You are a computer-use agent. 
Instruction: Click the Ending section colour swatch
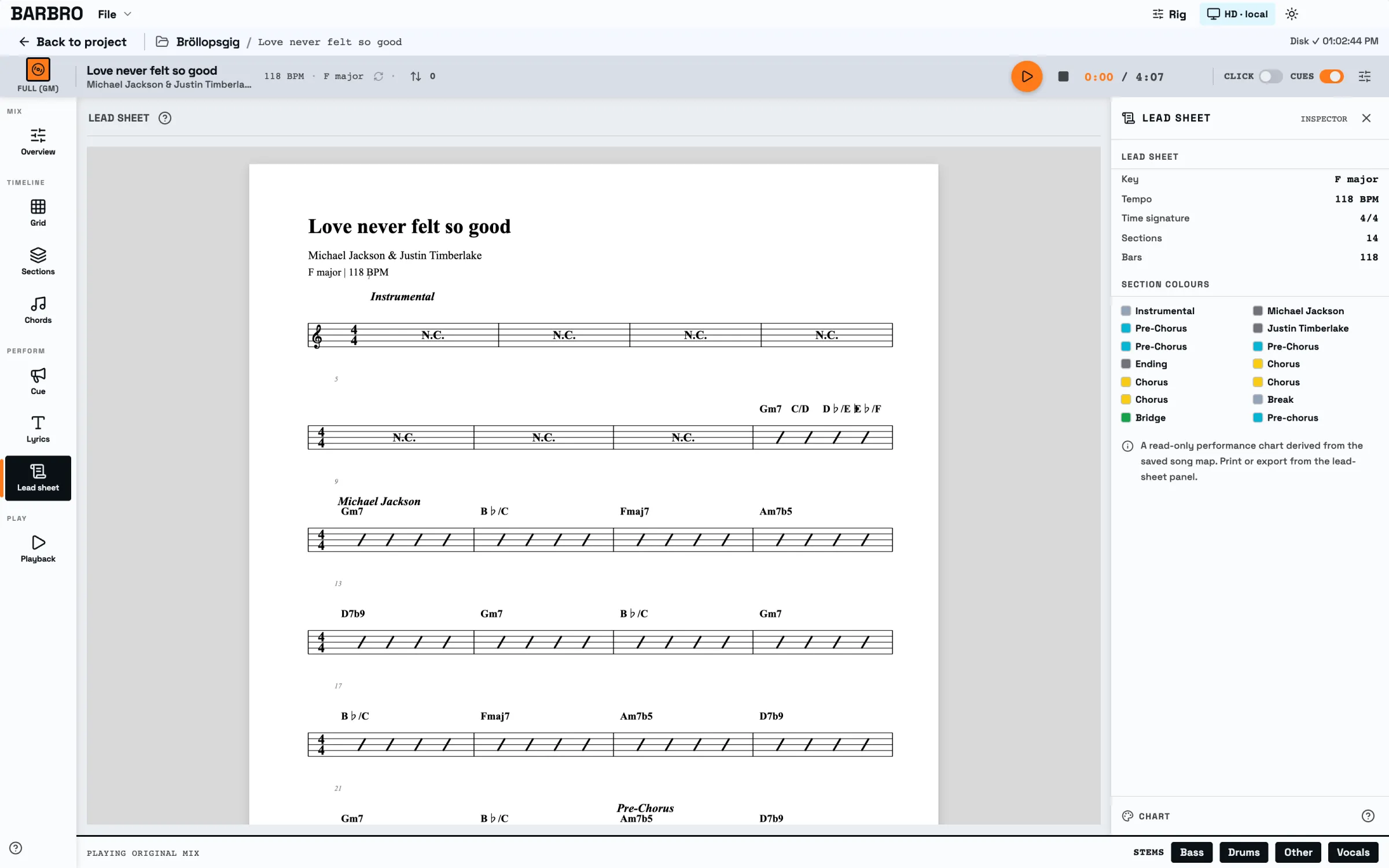pos(1126,364)
